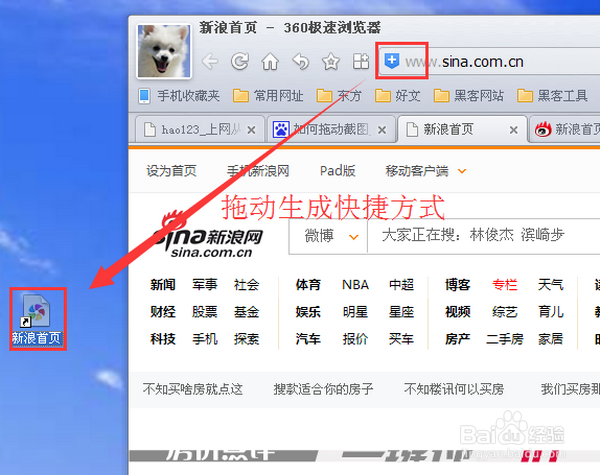Open the 黑客工具 bookmark folder
600x475 pixels.
[552, 95]
